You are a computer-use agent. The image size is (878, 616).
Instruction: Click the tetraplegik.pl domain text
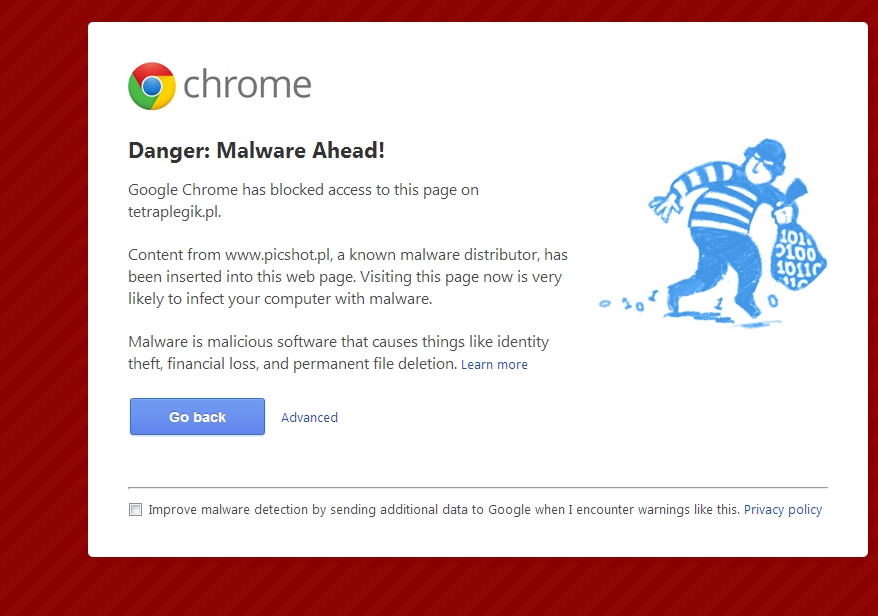174,212
